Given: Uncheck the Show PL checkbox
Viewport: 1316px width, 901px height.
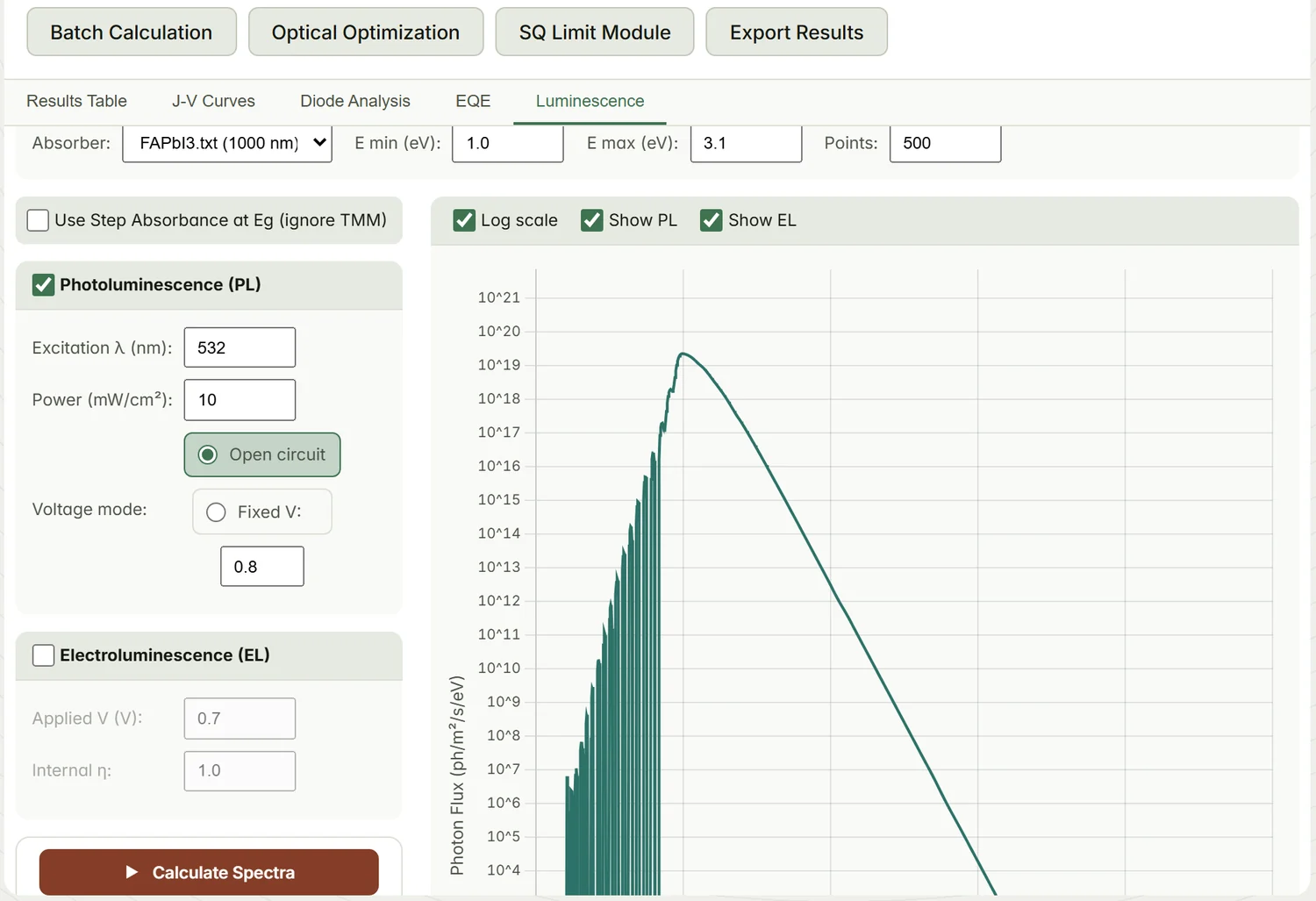Looking at the screenshot, I should (x=592, y=220).
